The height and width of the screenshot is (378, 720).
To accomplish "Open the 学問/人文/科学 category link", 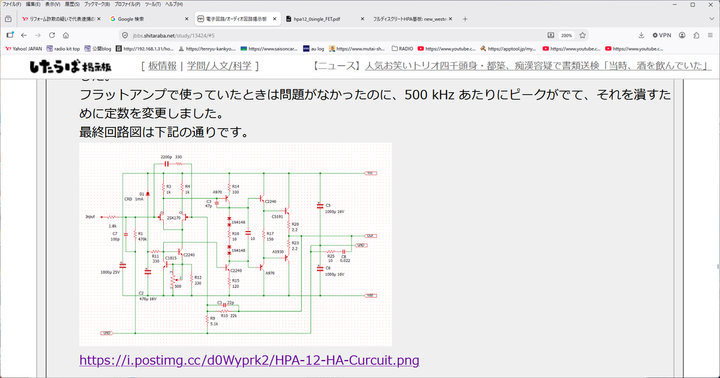I will tap(219, 66).
